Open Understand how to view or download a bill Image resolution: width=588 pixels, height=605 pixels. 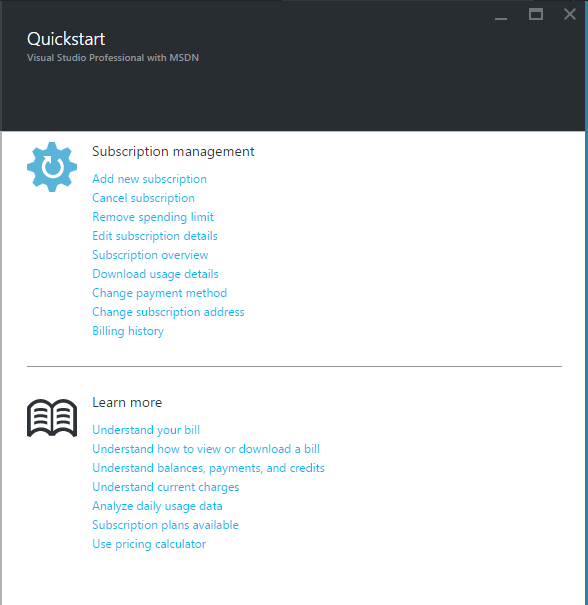(206, 449)
